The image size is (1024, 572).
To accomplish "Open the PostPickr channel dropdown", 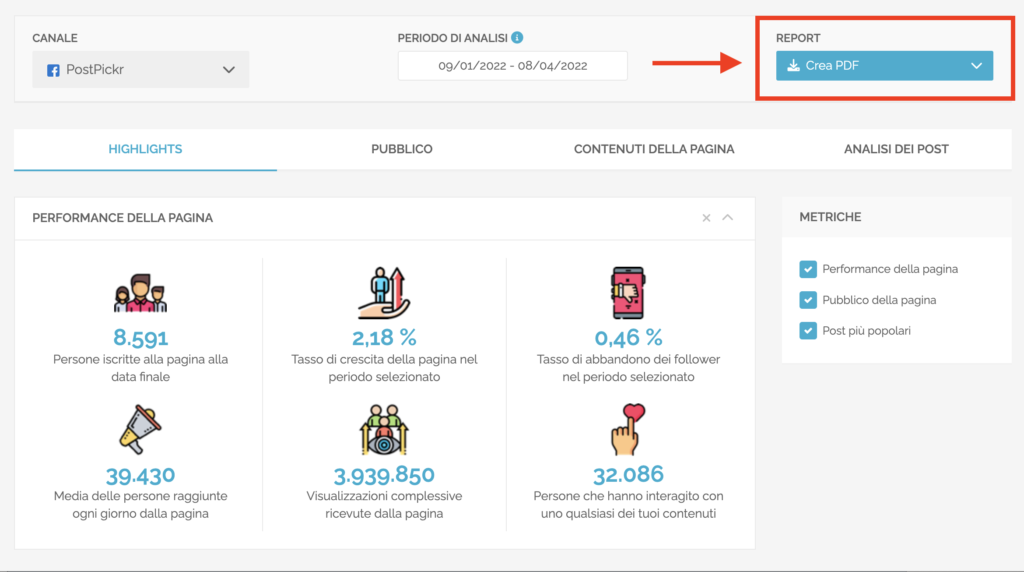I will tap(140, 69).
